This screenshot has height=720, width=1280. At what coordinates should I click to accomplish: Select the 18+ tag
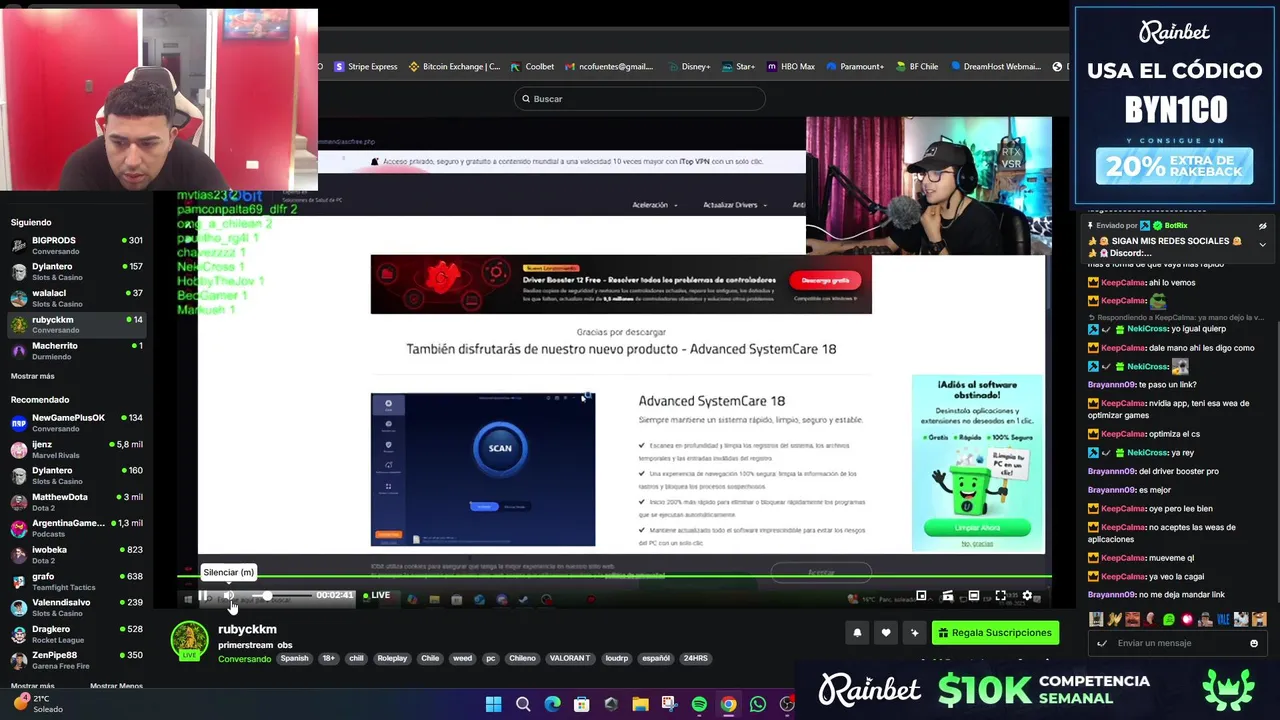(328, 659)
